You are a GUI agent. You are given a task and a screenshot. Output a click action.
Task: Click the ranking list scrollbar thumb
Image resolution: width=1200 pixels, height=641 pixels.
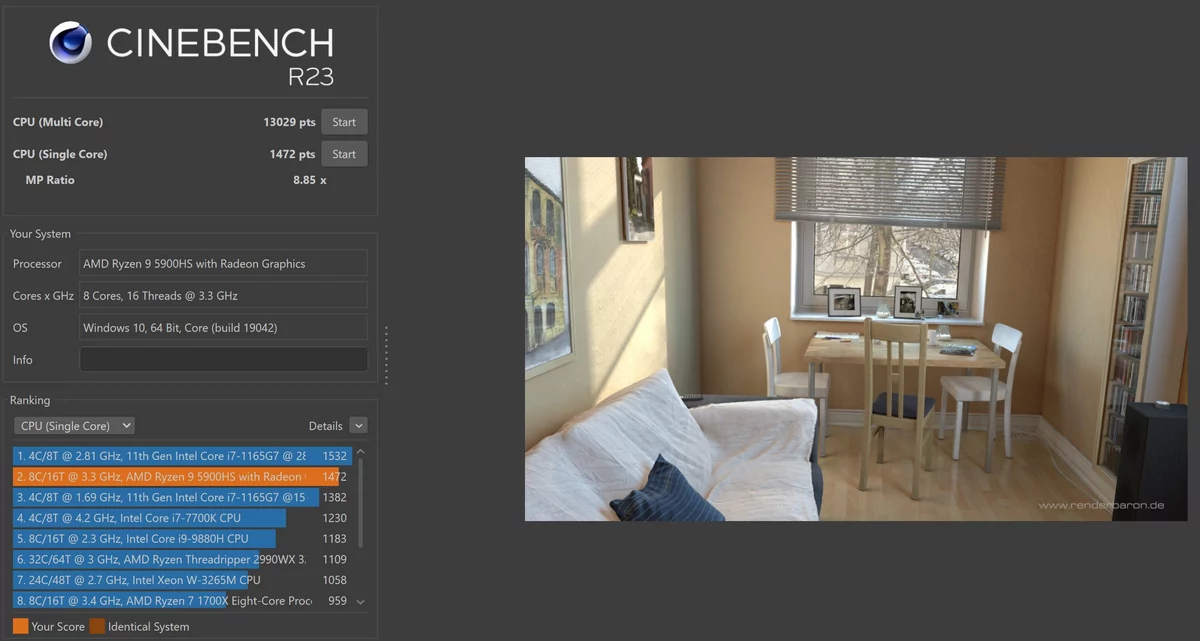coord(361,502)
